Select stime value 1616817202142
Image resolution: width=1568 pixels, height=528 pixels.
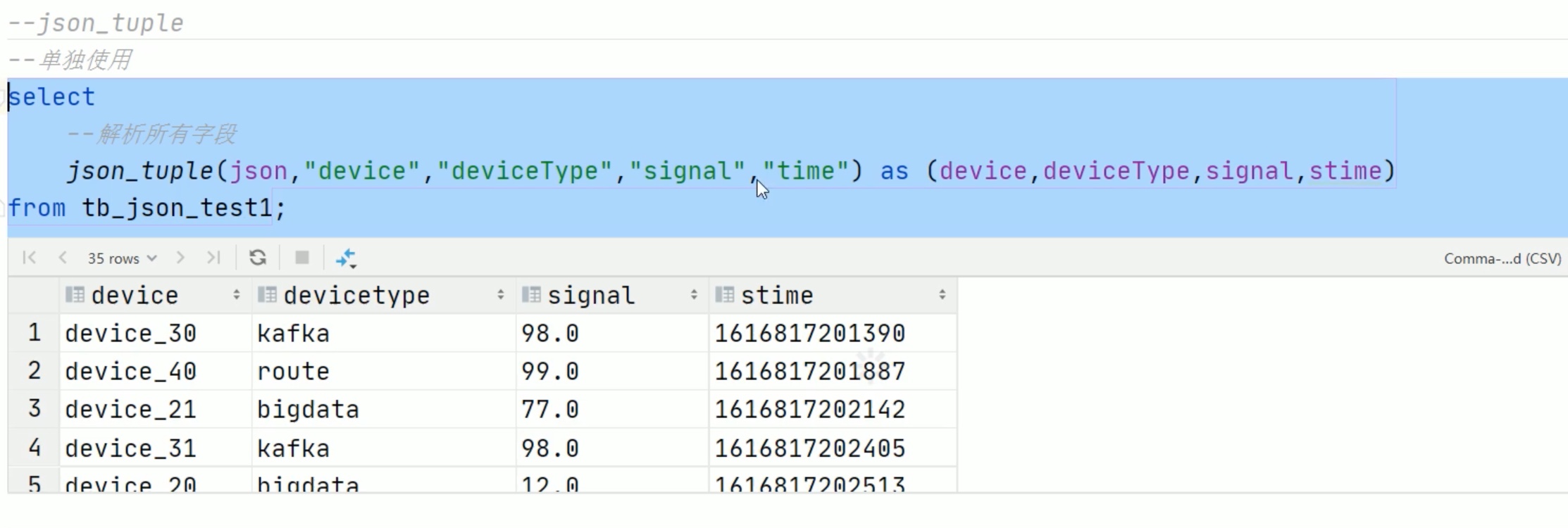[x=833, y=409]
